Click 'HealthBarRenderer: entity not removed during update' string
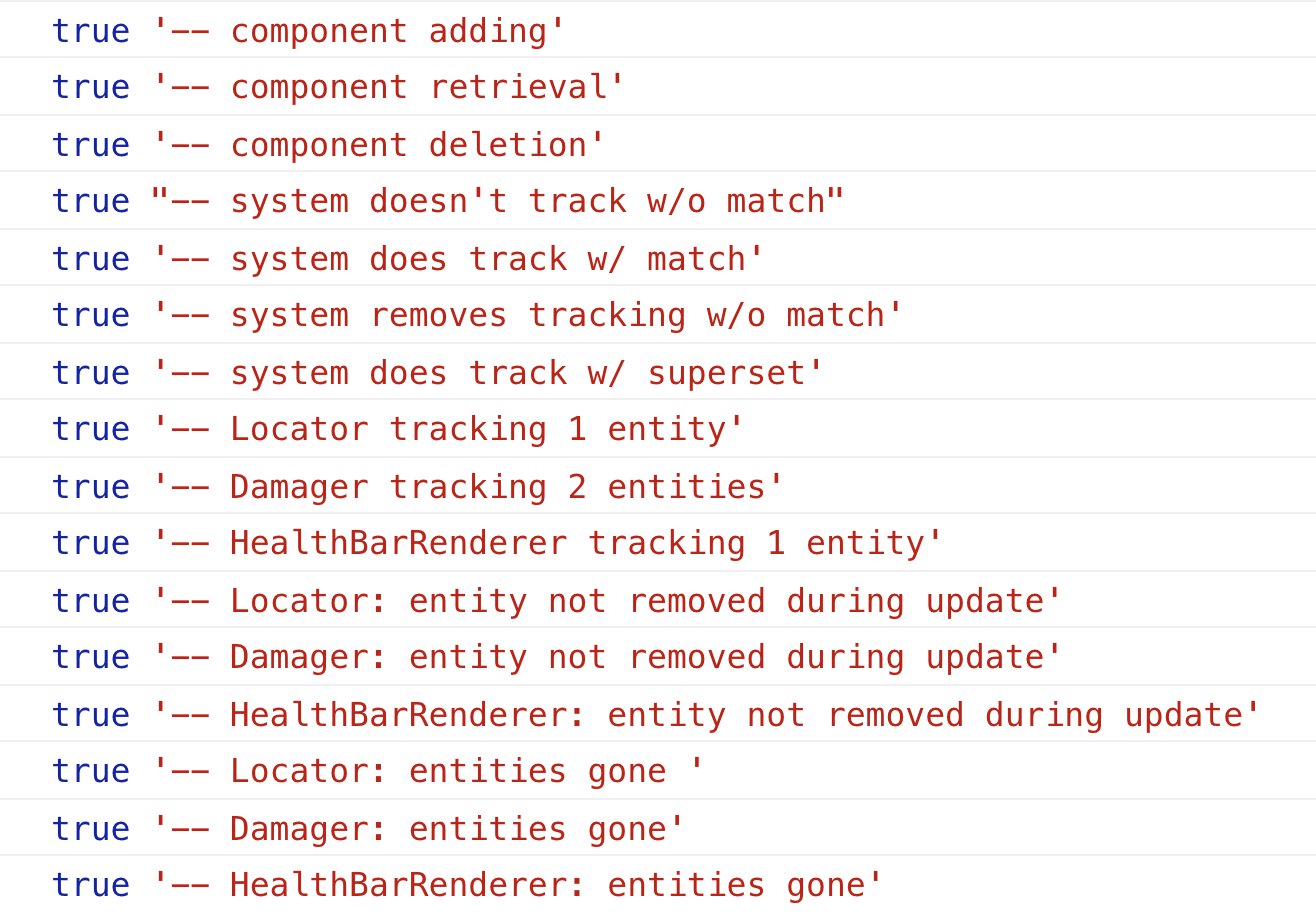The width and height of the screenshot is (1316, 912). (x=706, y=715)
